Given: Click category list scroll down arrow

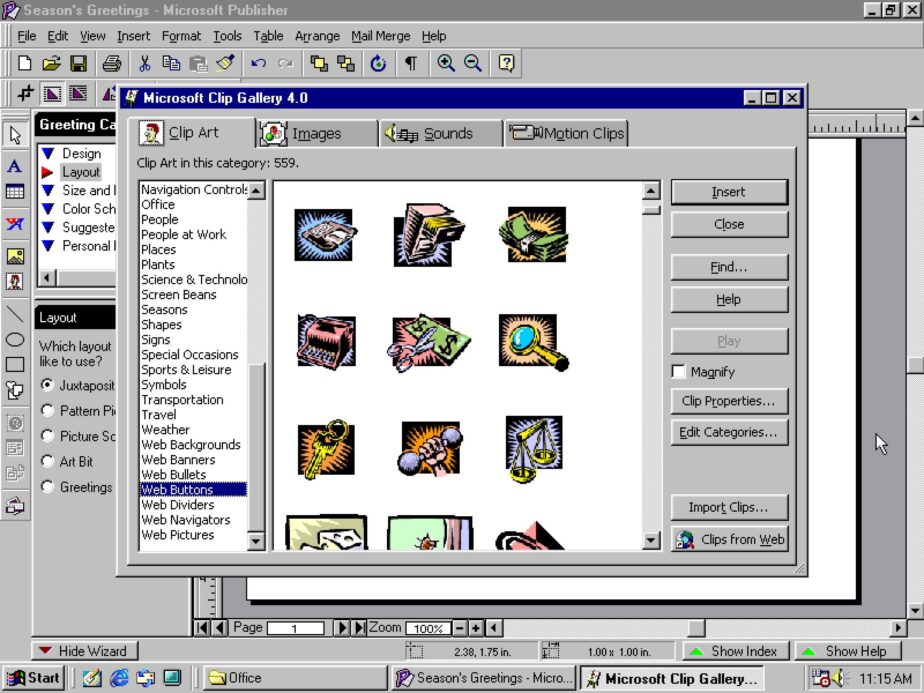Looking at the screenshot, I should click(x=256, y=541).
